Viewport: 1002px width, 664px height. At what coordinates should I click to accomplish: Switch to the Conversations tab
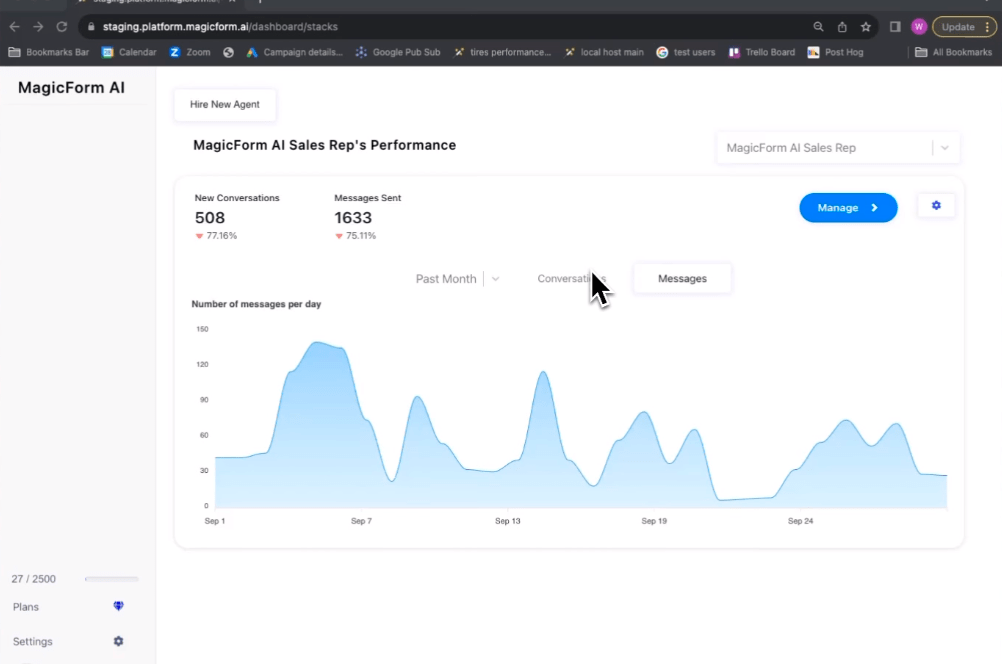point(571,279)
